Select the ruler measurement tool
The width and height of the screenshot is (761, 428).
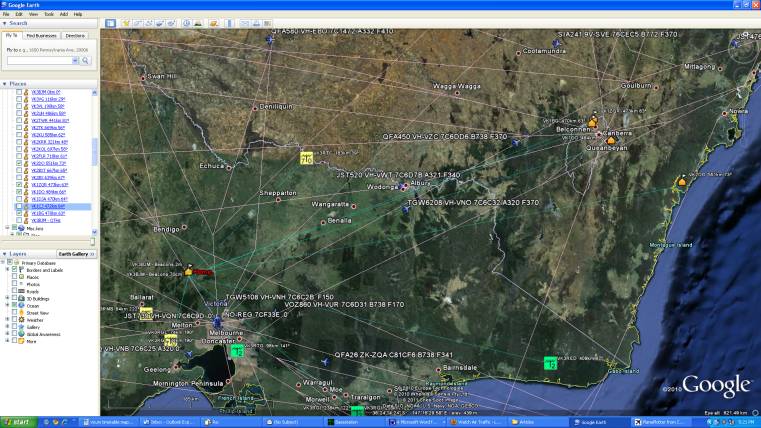[x=229, y=23]
